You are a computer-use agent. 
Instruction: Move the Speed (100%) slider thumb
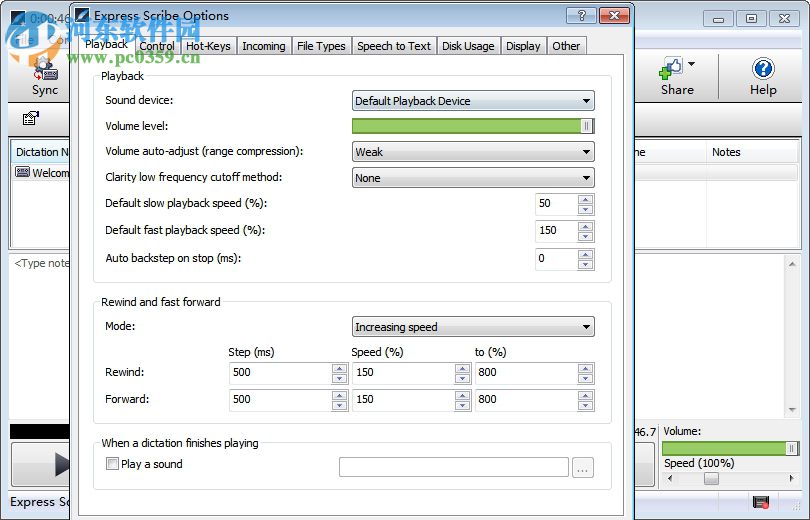click(711, 479)
